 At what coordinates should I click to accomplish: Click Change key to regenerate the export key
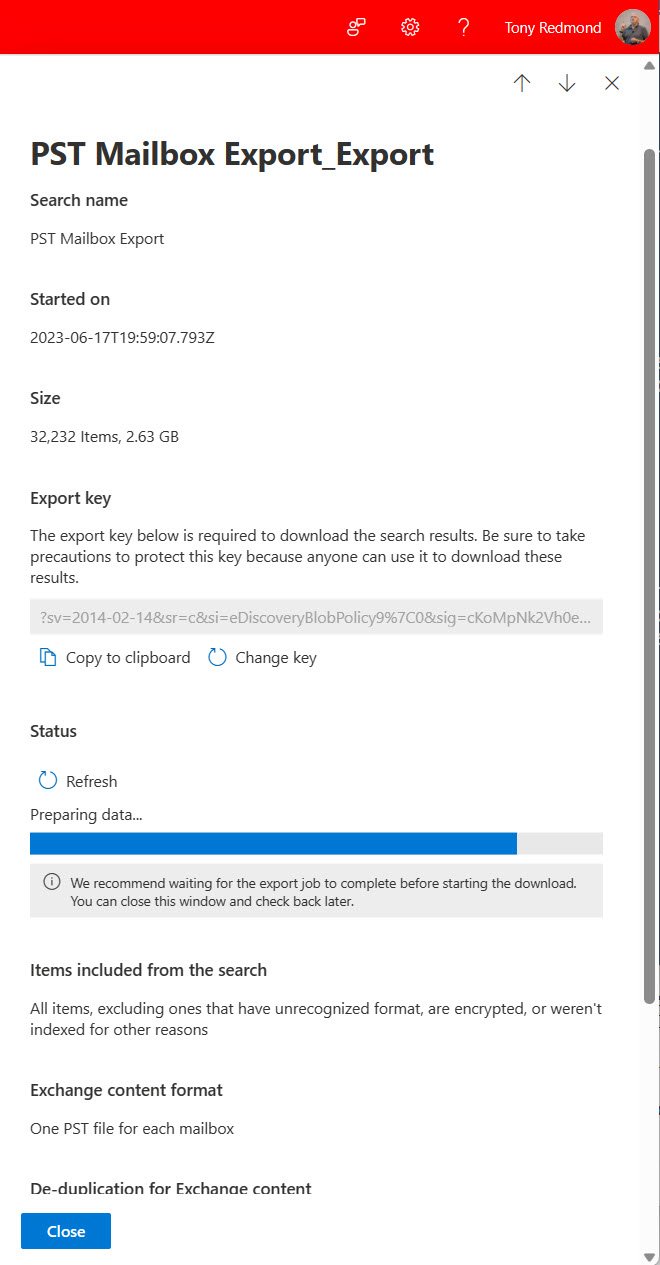276,657
